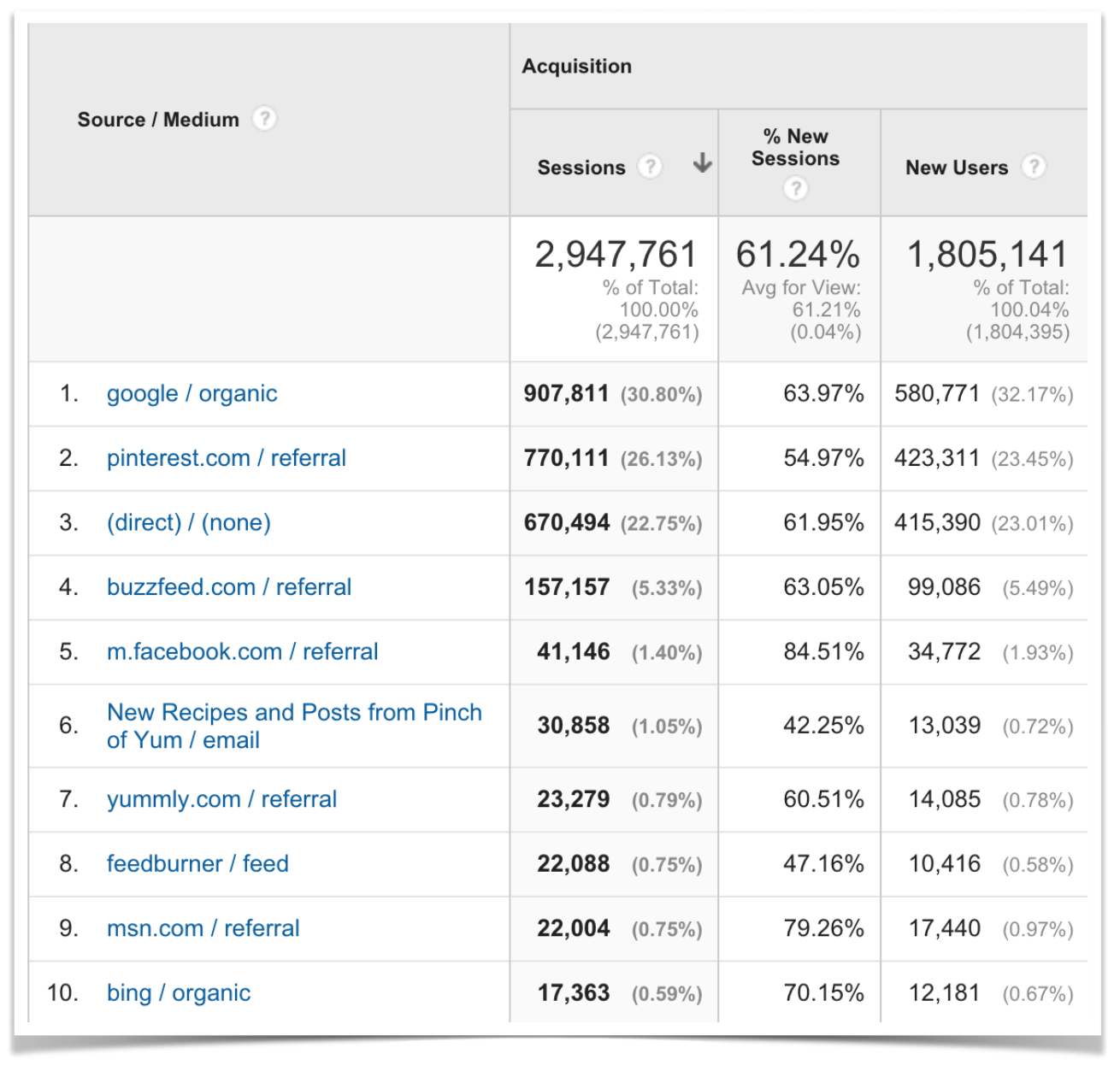The height and width of the screenshot is (1077, 1120).
Task: Open the Sessions column help tooltip
Action: pyautogui.click(x=651, y=168)
